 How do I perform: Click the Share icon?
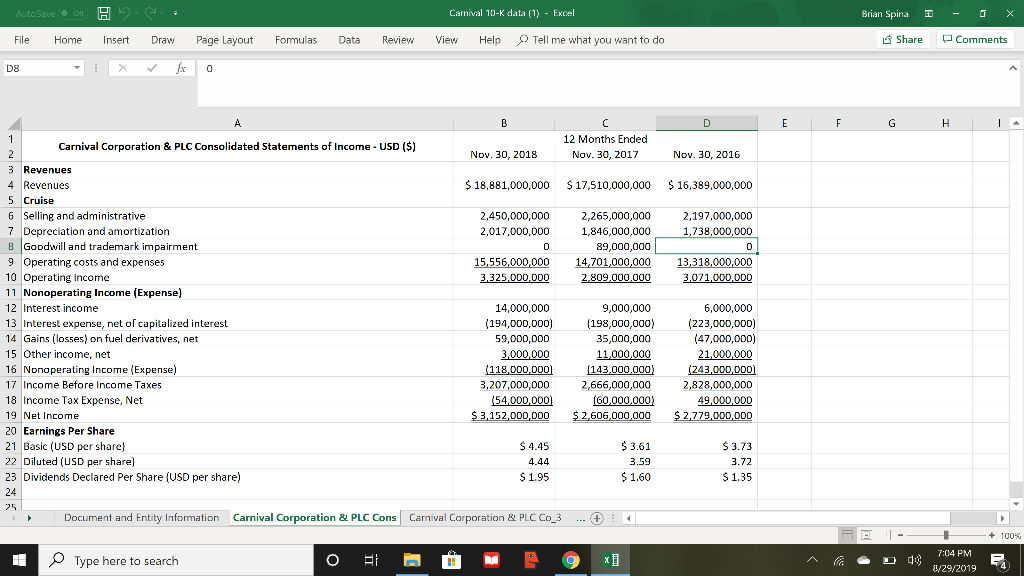[887, 39]
